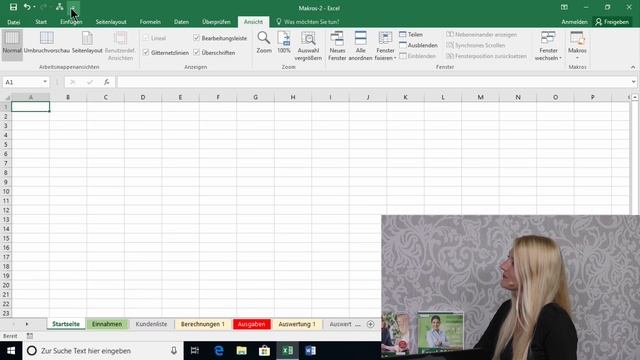Screen dimensions: 640x360
Task: Open Windows Start menu
Action: (11, 351)
